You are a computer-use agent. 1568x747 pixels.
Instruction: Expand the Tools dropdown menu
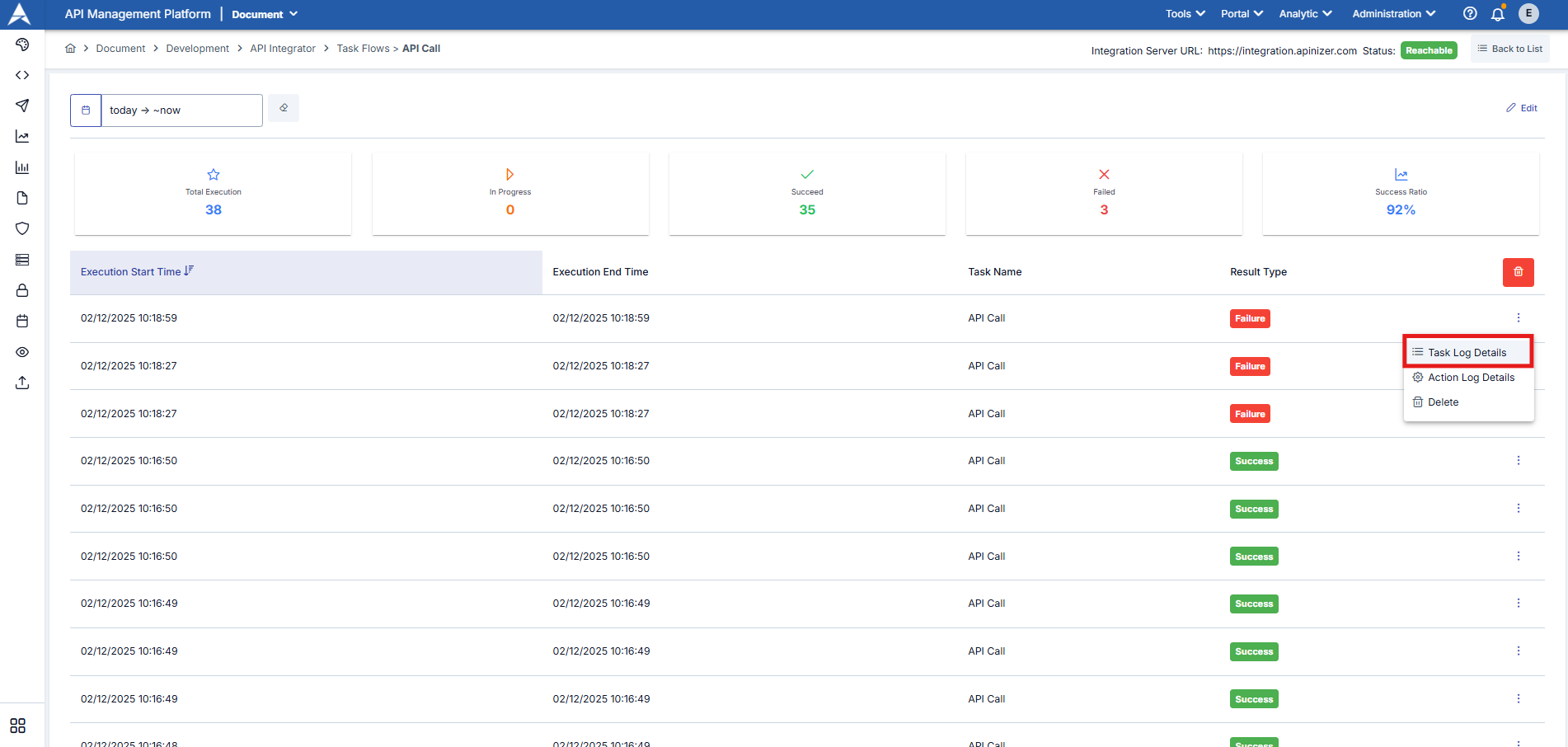coord(1185,14)
